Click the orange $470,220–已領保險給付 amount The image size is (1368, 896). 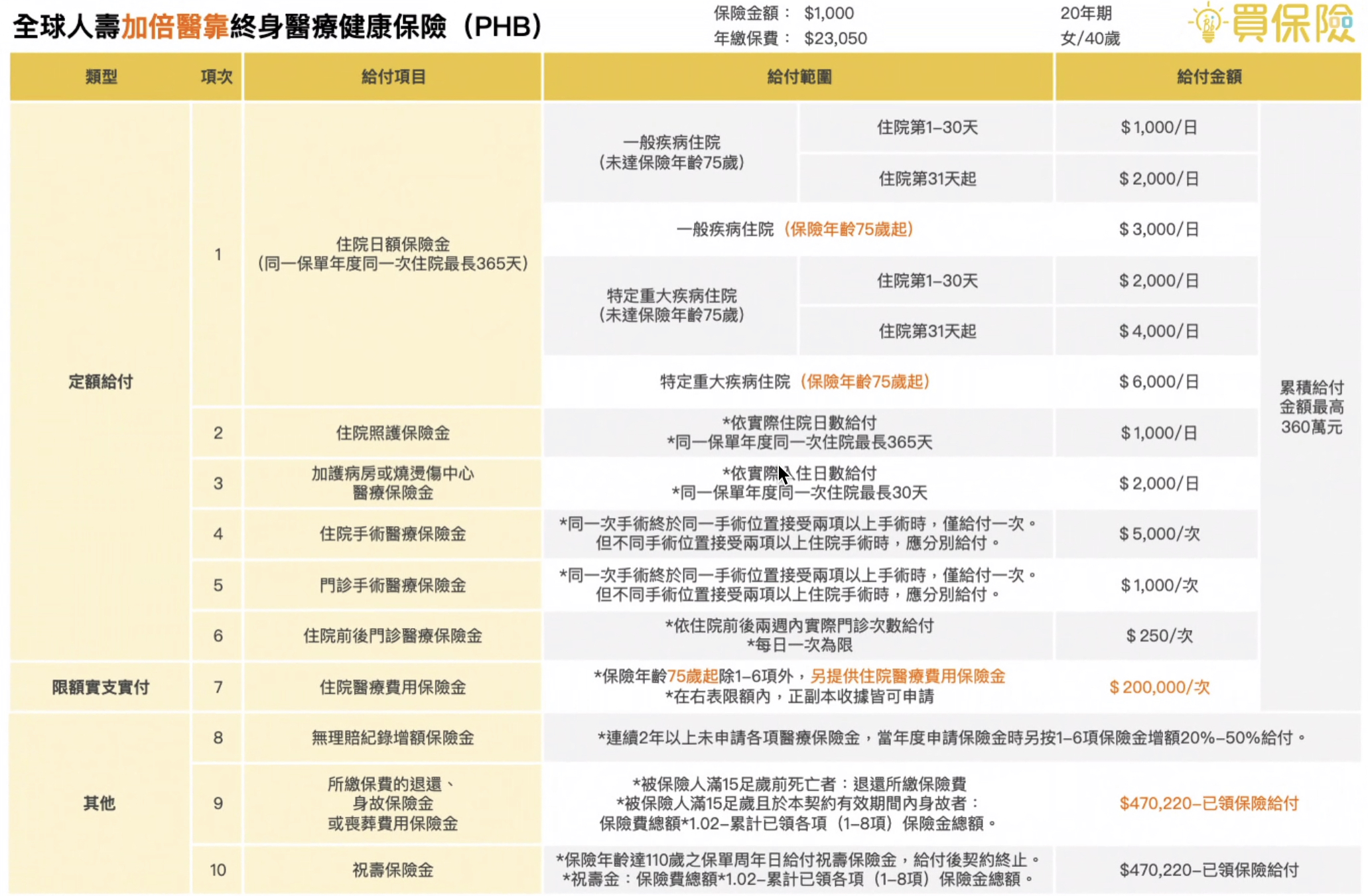(1209, 804)
